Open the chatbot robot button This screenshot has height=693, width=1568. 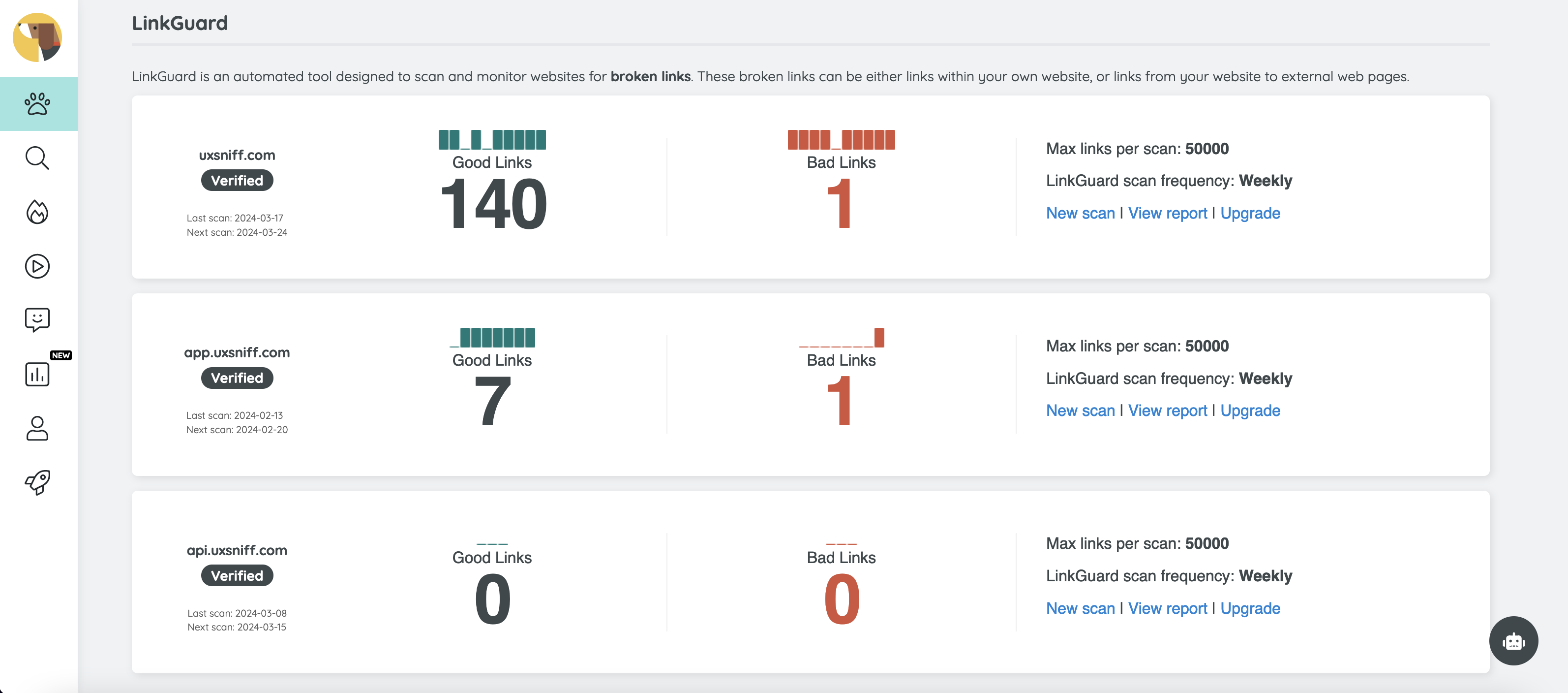click(1513, 641)
